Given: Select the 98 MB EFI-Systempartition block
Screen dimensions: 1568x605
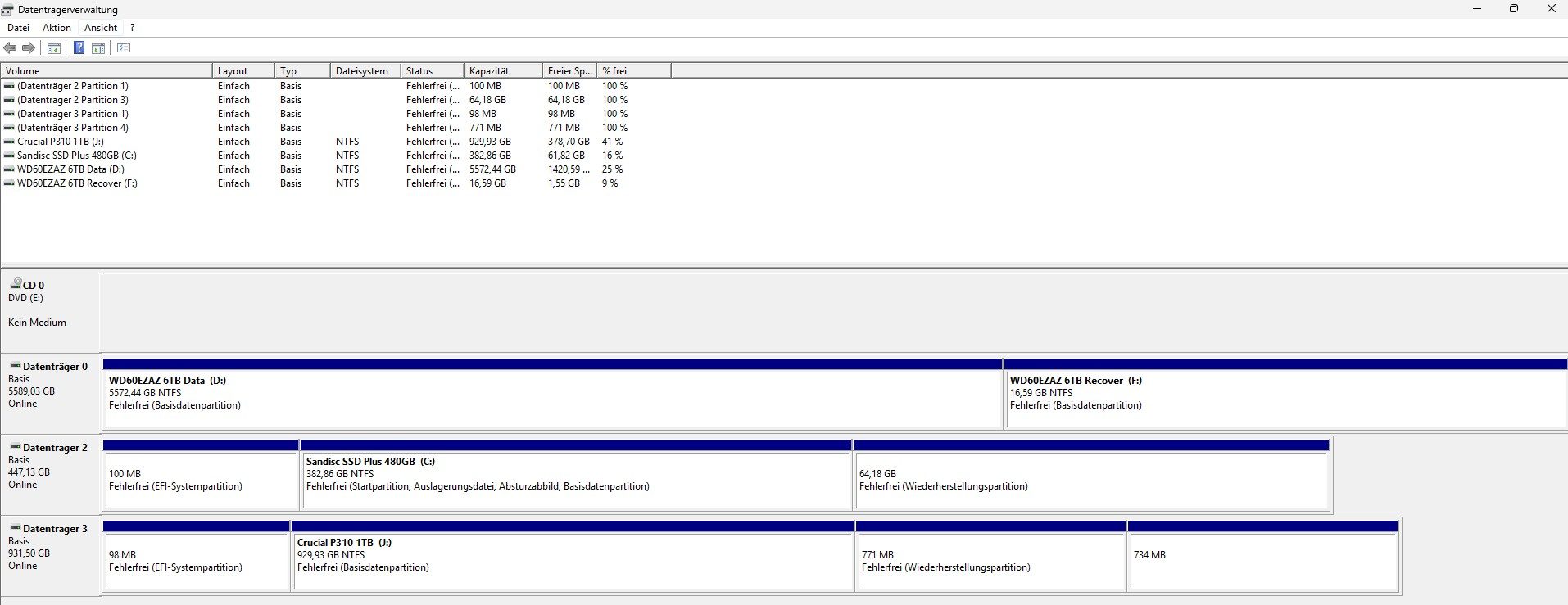Looking at the screenshot, I should point(197,556).
